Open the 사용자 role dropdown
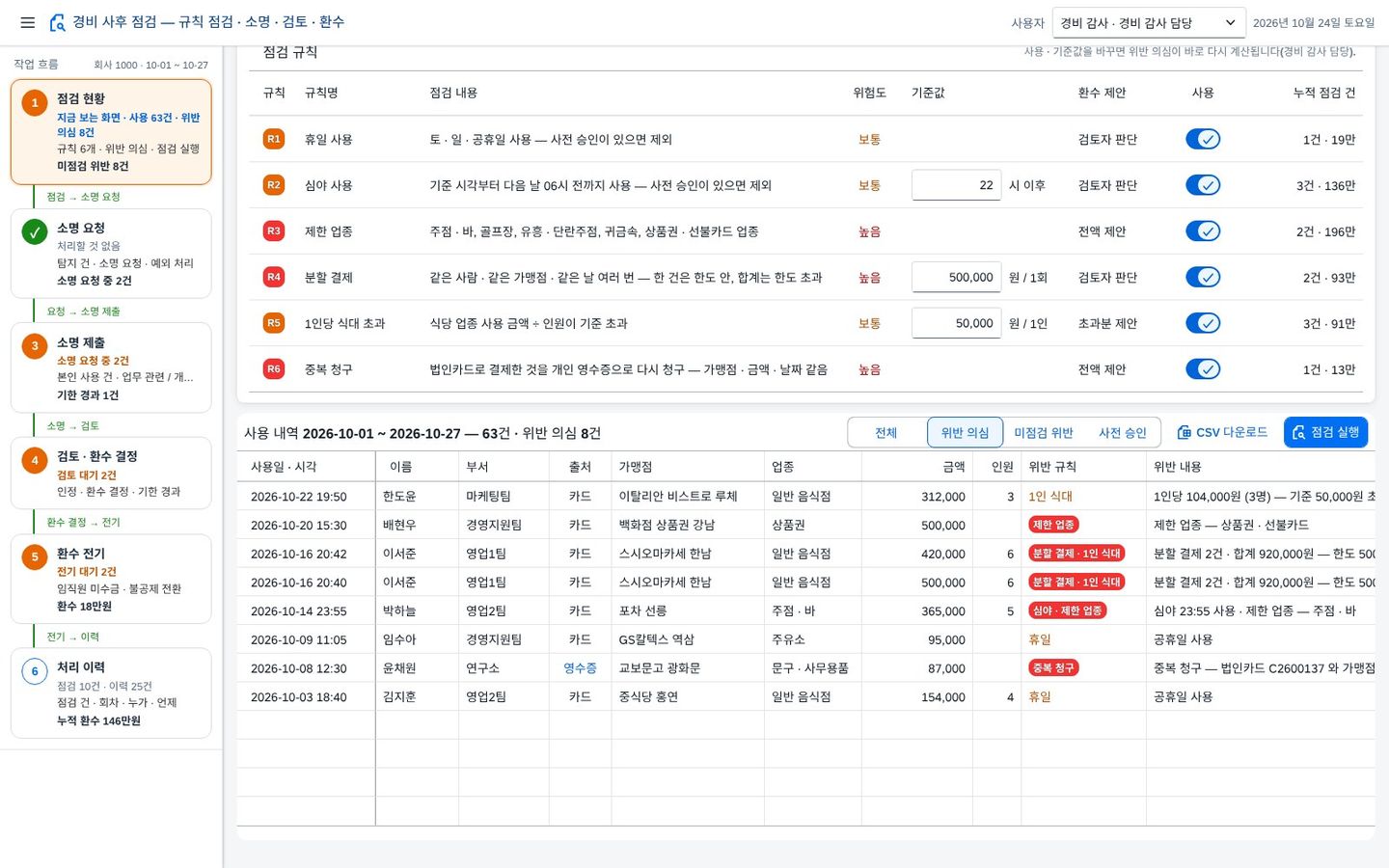 point(1149,22)
